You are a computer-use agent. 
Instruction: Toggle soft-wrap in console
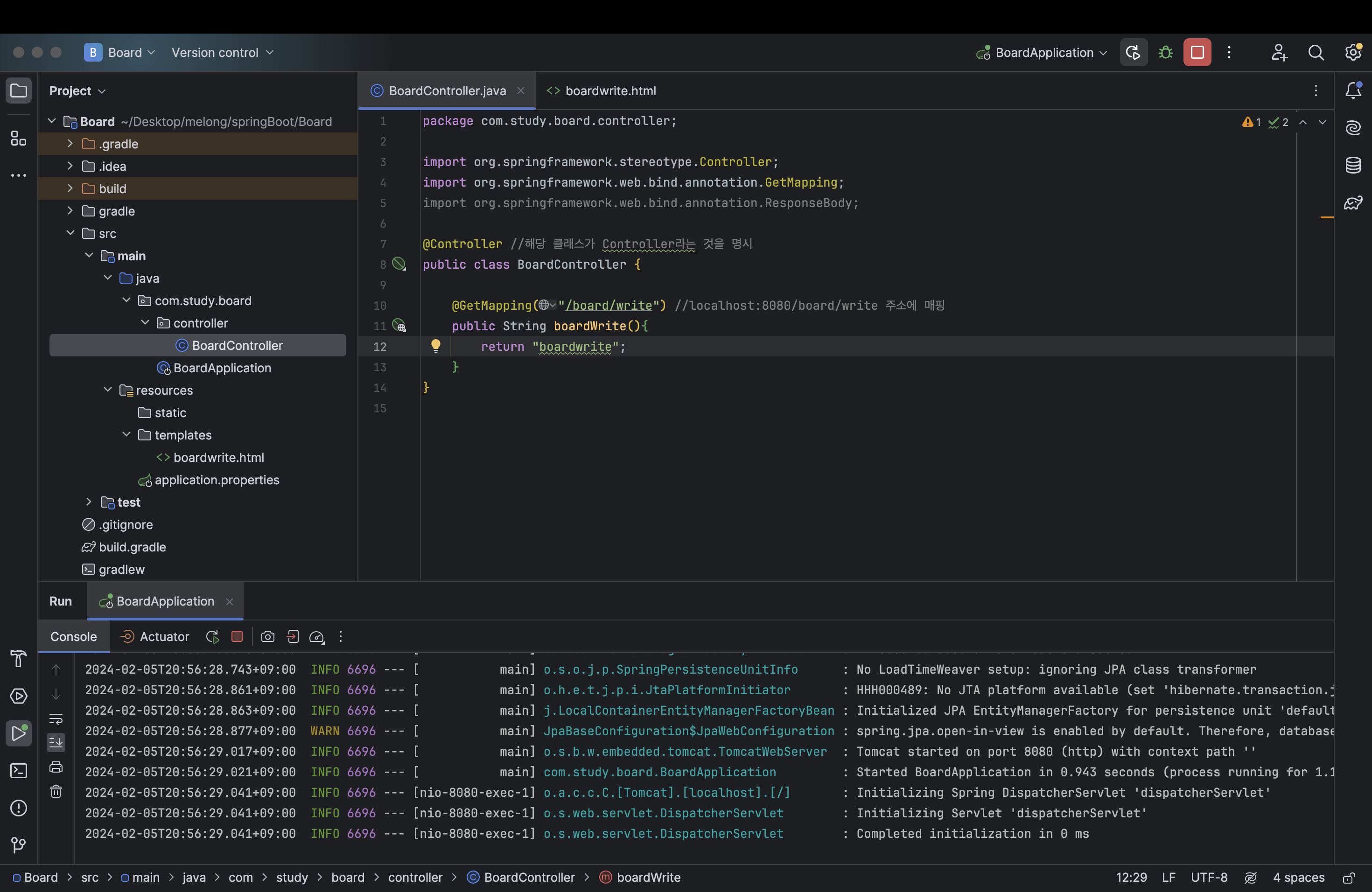click(56, 718)
